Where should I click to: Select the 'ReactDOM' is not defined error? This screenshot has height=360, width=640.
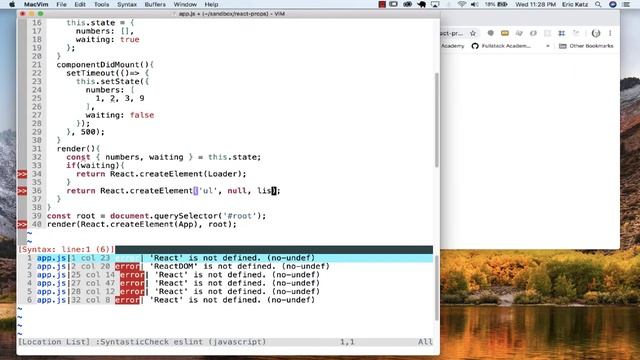tap(225, 267)
